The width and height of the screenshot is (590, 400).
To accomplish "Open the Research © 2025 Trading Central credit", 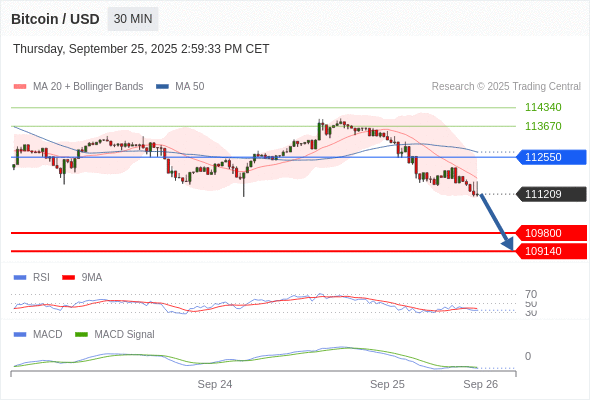I will click(x=506, y=87).
